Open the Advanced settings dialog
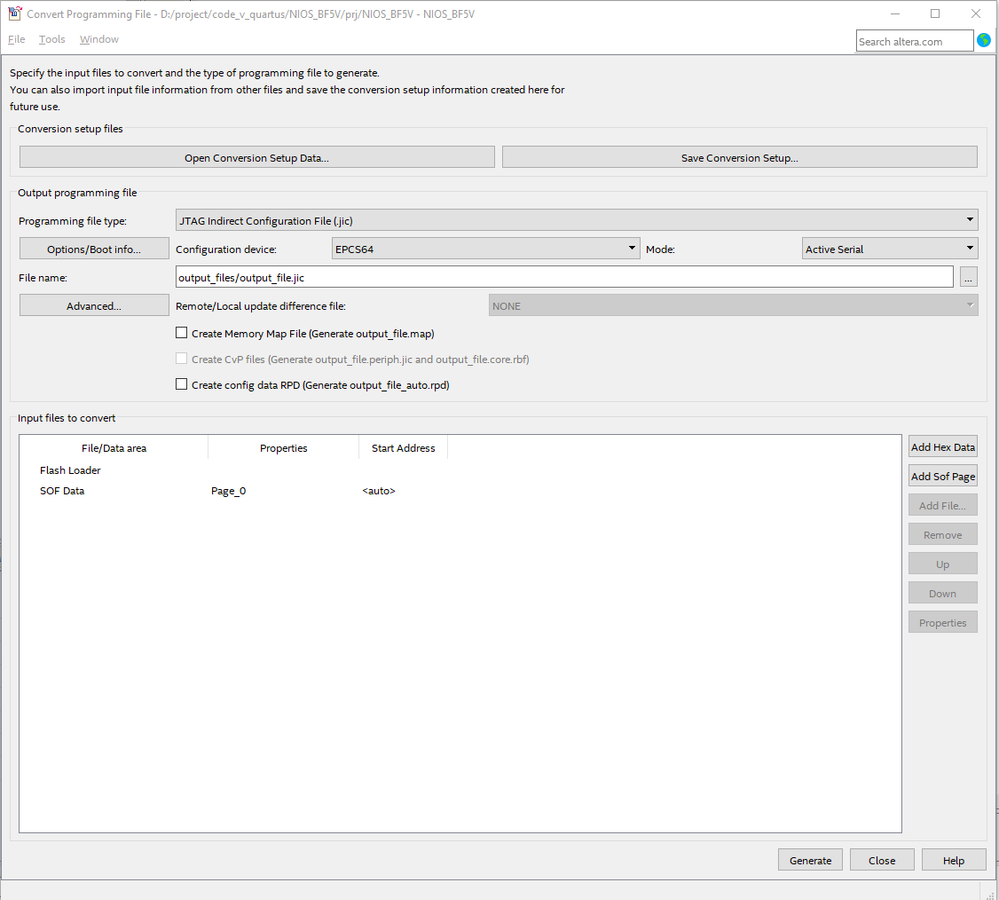 pyautogui.click(x=94, y=305)
